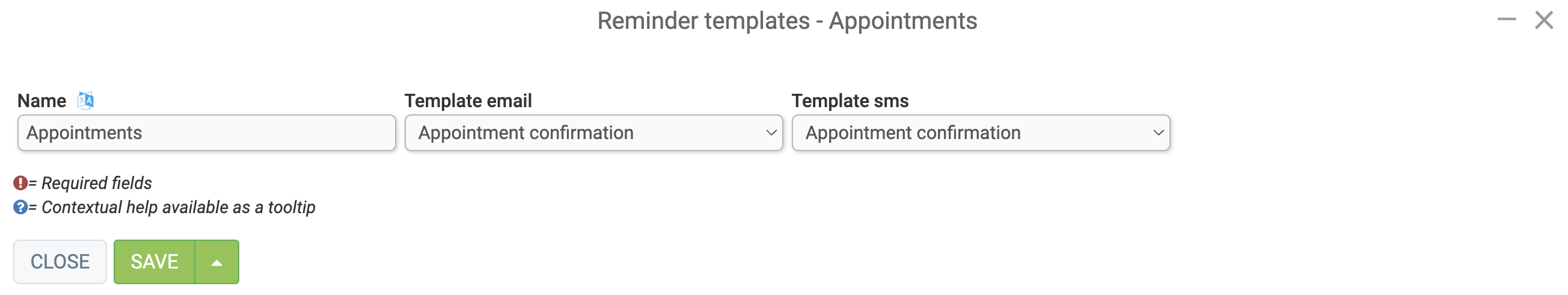Click the Required fields legend text
Screen dimensions: 1568x295
pyautogui.click(x=97, y=183)
